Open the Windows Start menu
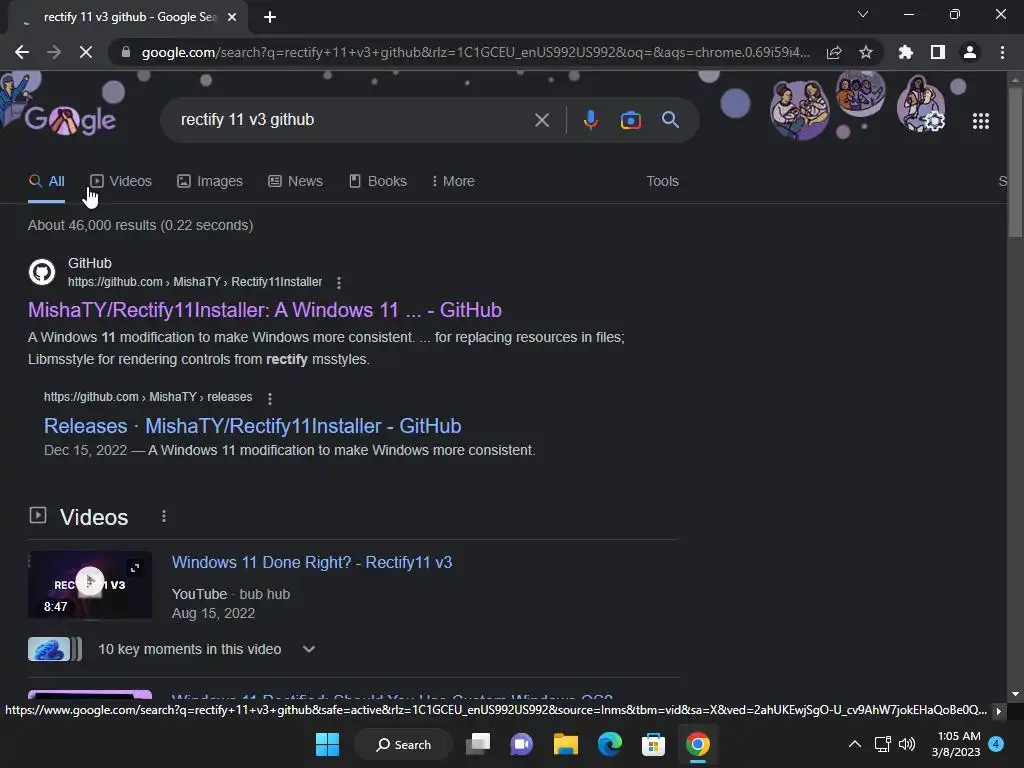The image size is (1024, 768). pyautogui.click(x=327, y=744)
